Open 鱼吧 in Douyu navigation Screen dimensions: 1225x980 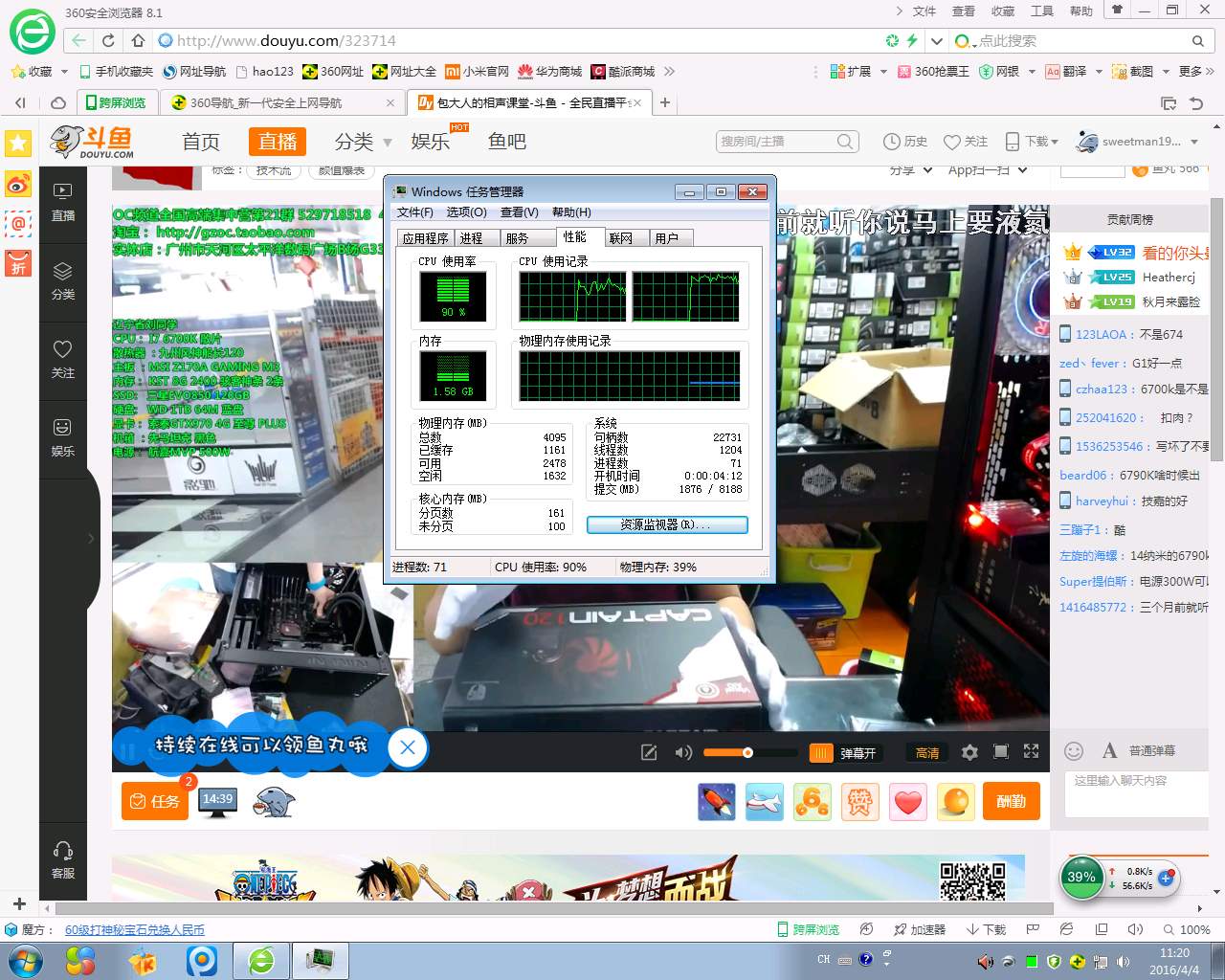pyautogui.click(x=507, y=142)
